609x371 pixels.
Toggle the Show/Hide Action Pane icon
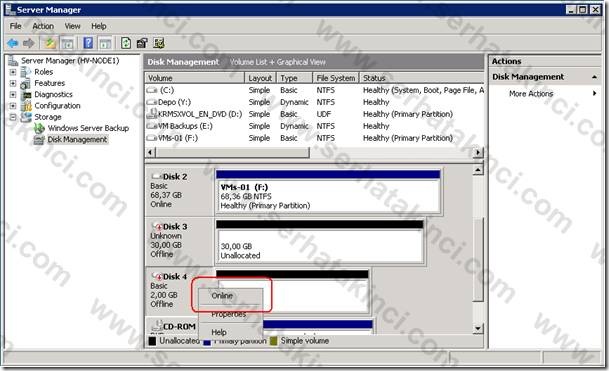105,43
